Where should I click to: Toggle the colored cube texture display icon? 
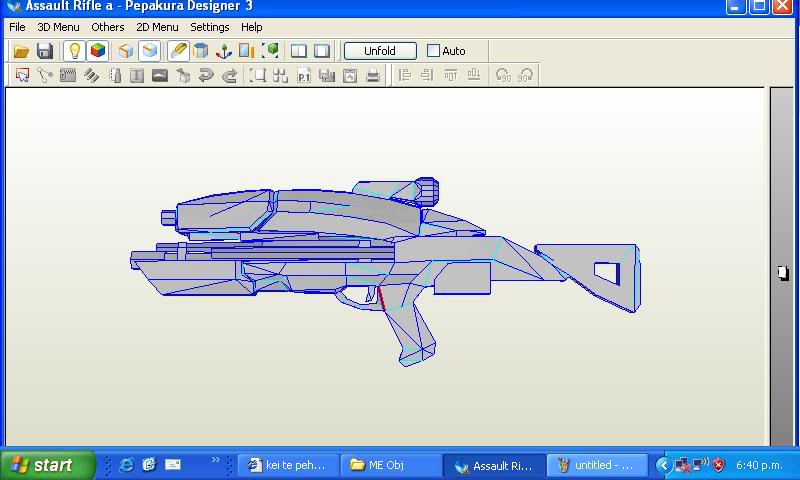point(97,51)
